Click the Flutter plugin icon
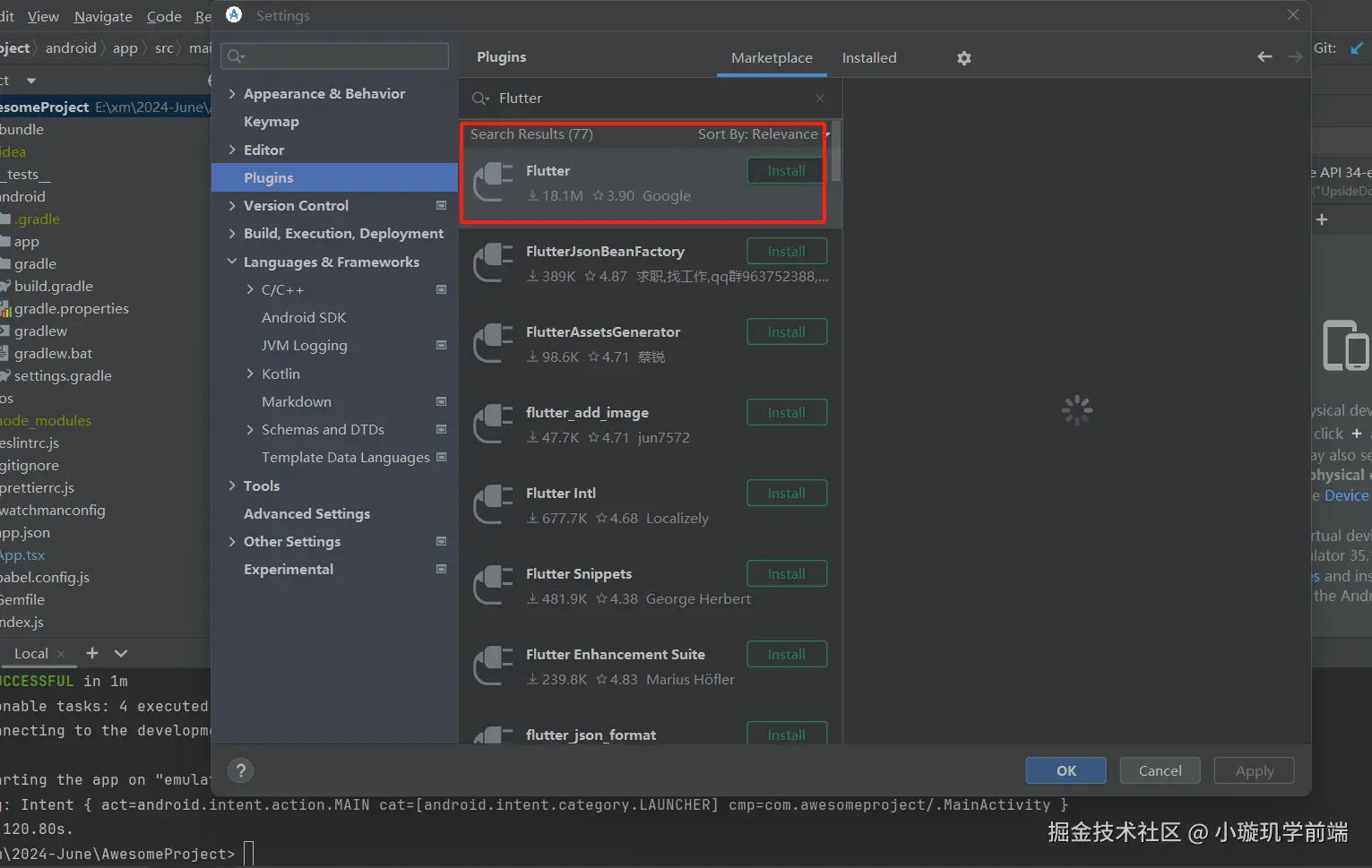 coord(493,182)
